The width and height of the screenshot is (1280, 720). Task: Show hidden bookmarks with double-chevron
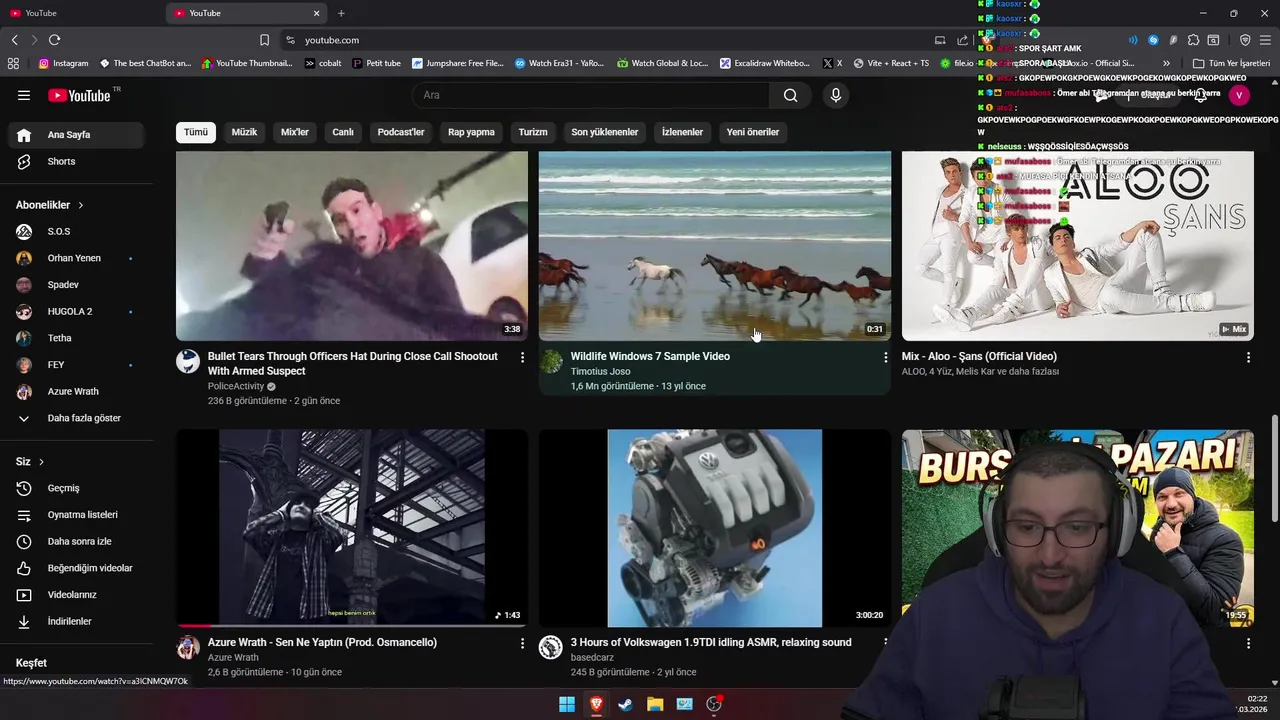pyautogui.click(x=1166, y=63)
